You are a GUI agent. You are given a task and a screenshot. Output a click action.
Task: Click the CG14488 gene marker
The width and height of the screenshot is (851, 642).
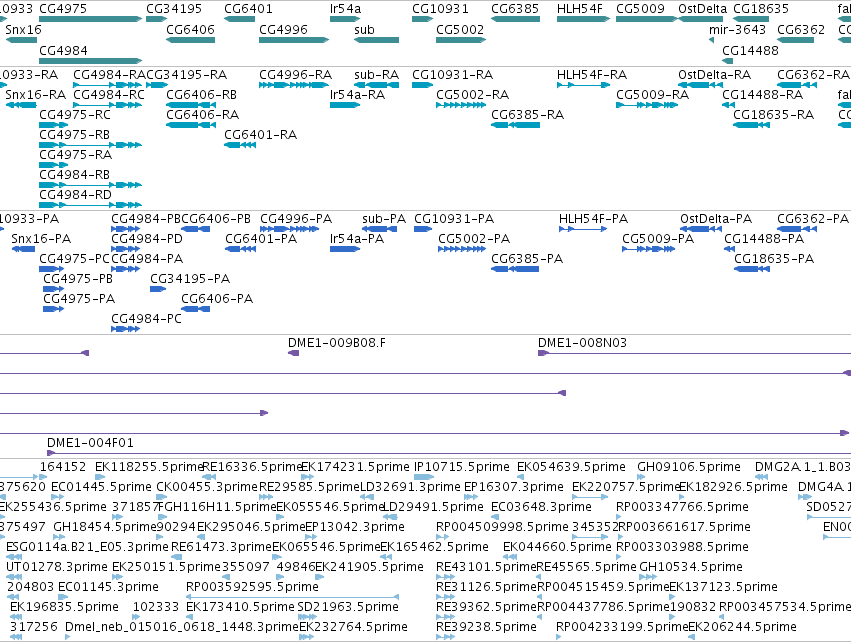[727, 61]
